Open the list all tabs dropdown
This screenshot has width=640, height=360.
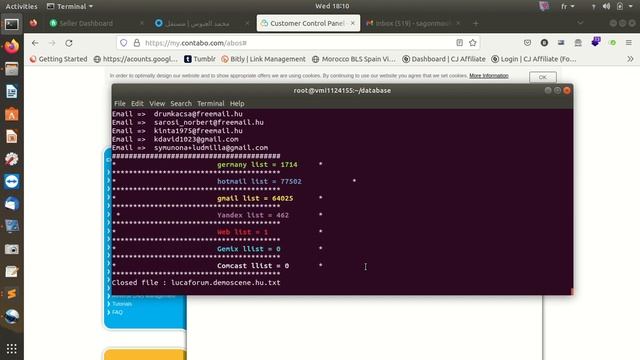coord(580,23)
